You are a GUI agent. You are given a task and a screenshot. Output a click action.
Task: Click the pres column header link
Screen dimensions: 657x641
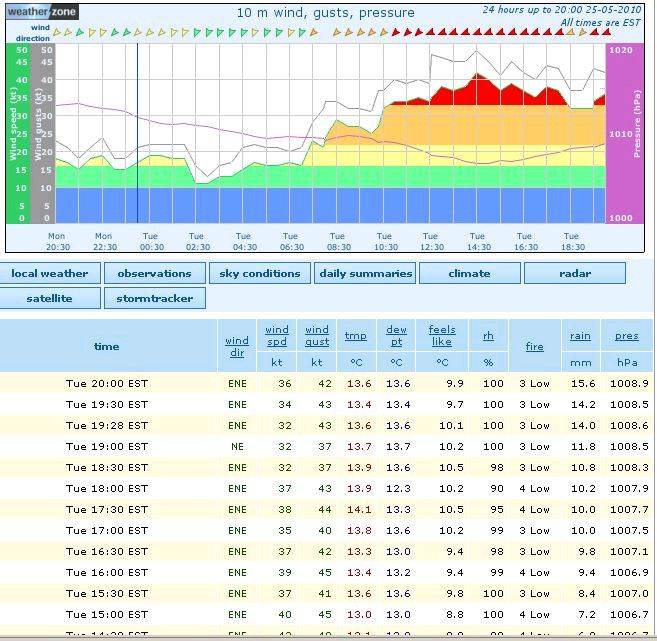(626, 336)
